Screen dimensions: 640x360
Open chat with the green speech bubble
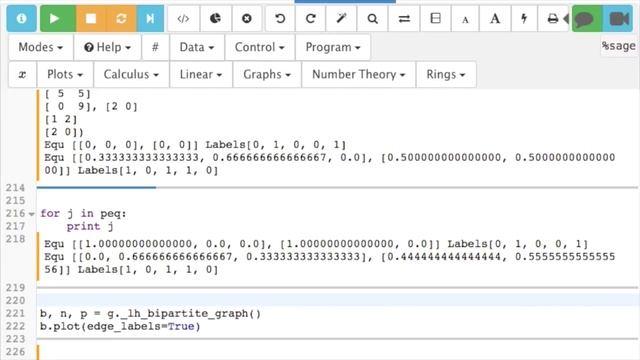coord(587,19)
